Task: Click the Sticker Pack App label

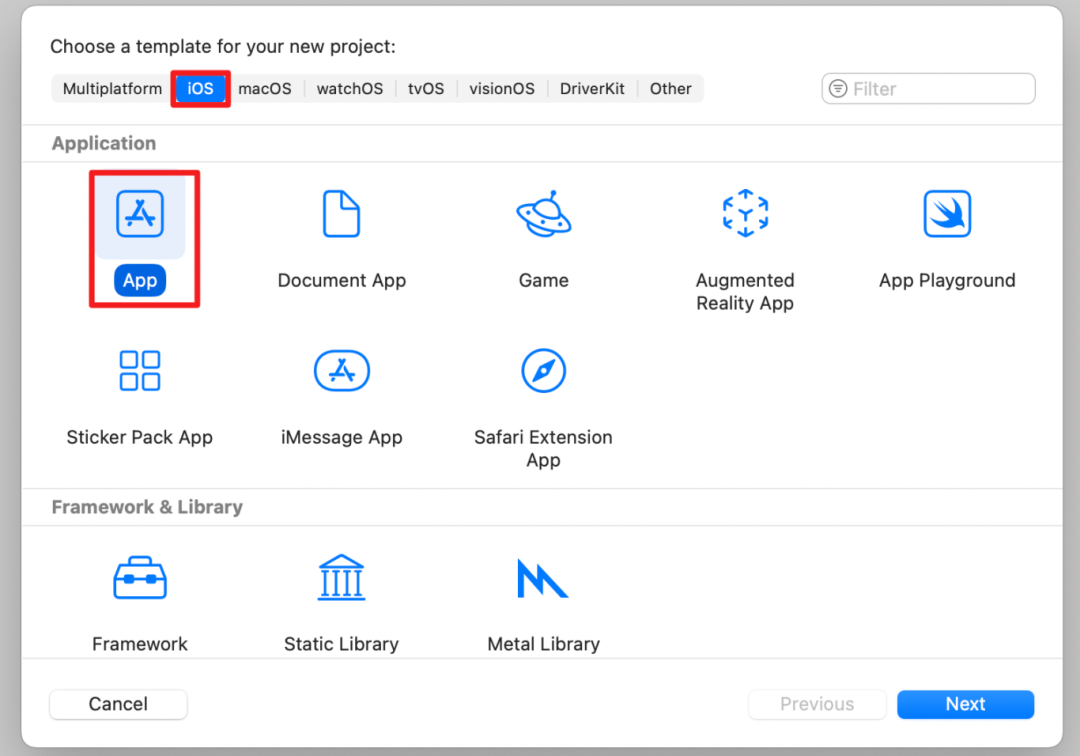Action: tap(140, 437)
